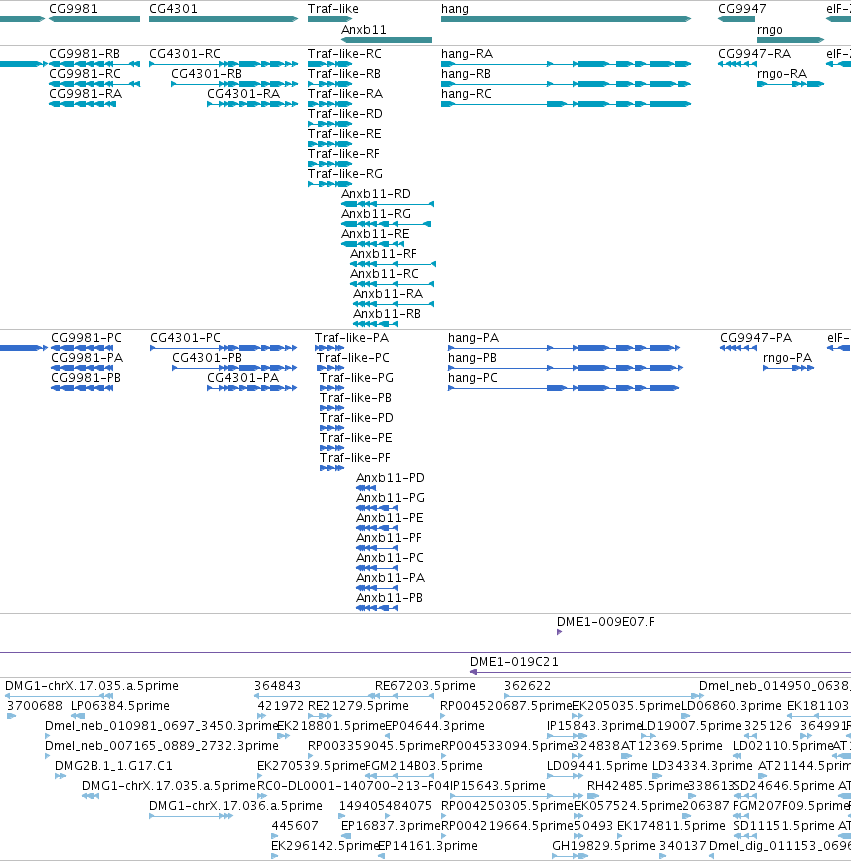Click transcript hang-RC label
The height and width of the screenshot is (861, 851).
466,94
